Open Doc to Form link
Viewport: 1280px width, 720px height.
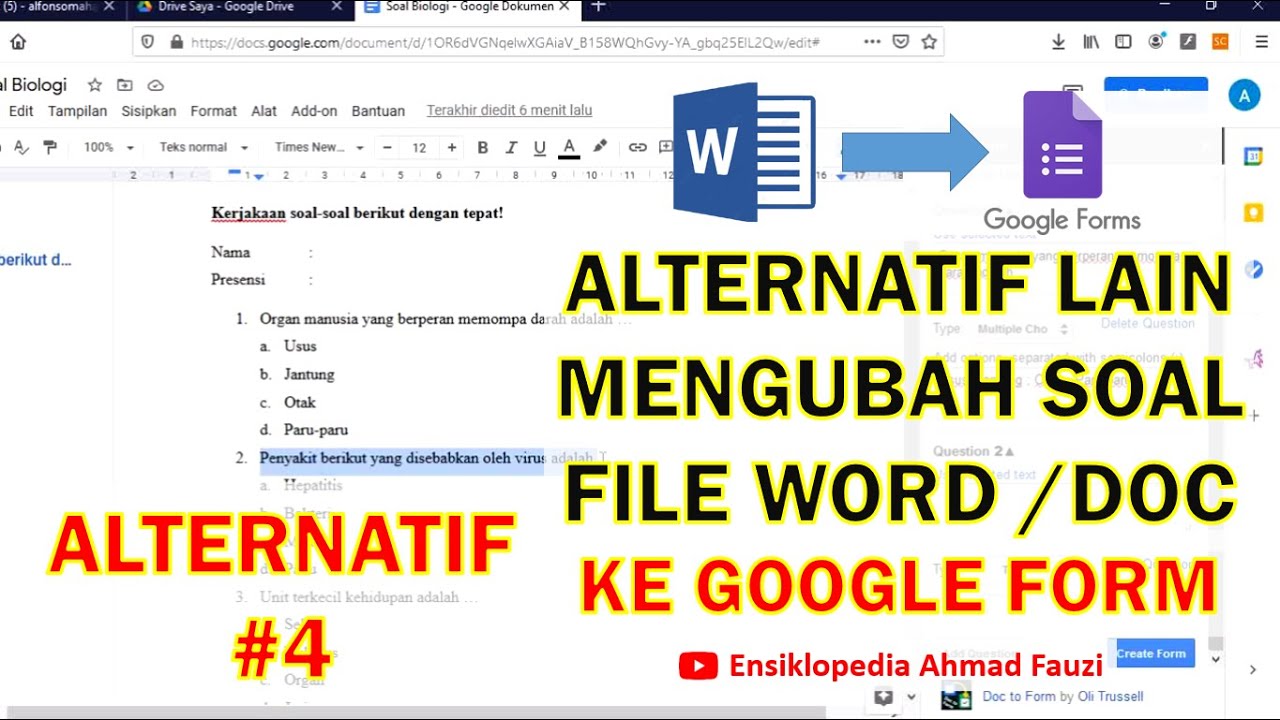point(1019,697)
